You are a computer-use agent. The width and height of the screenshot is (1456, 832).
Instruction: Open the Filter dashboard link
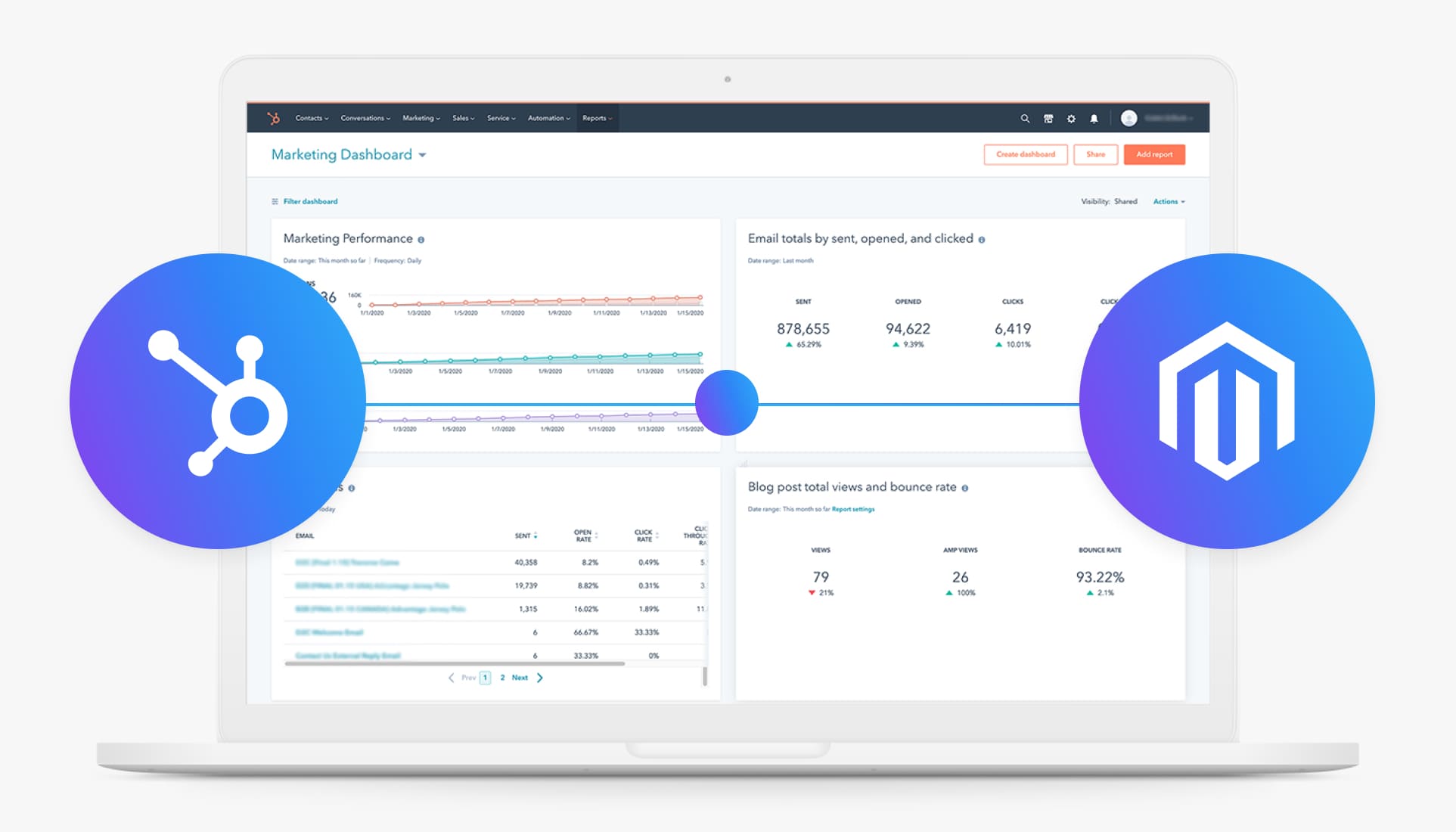pos(310,201)
